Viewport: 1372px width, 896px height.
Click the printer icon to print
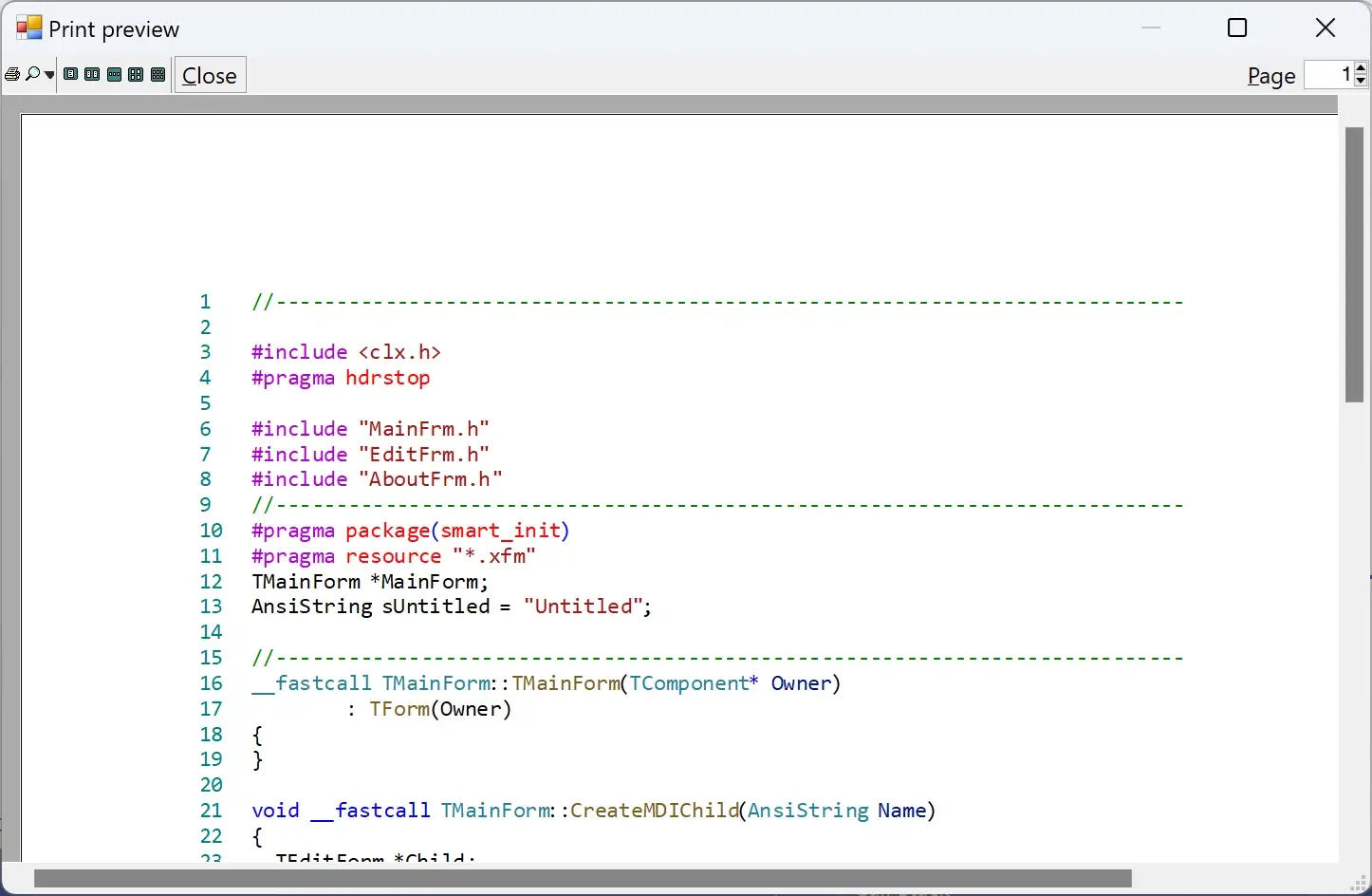[12, 75]
